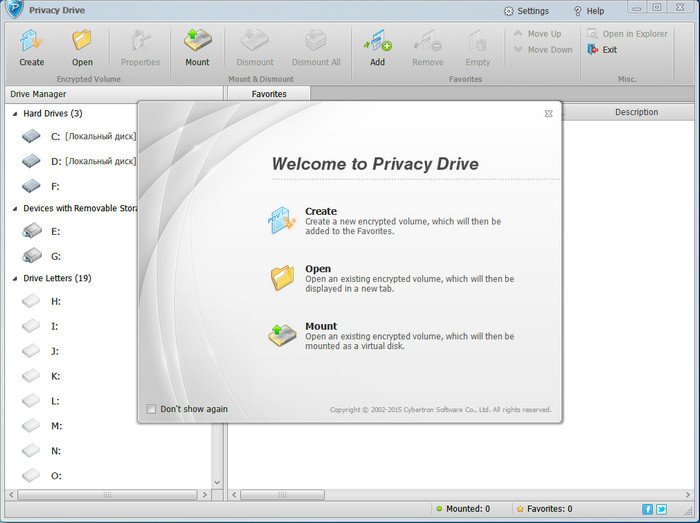
Task: Click the Dismount toolbar icon
Action: point(255,41)
